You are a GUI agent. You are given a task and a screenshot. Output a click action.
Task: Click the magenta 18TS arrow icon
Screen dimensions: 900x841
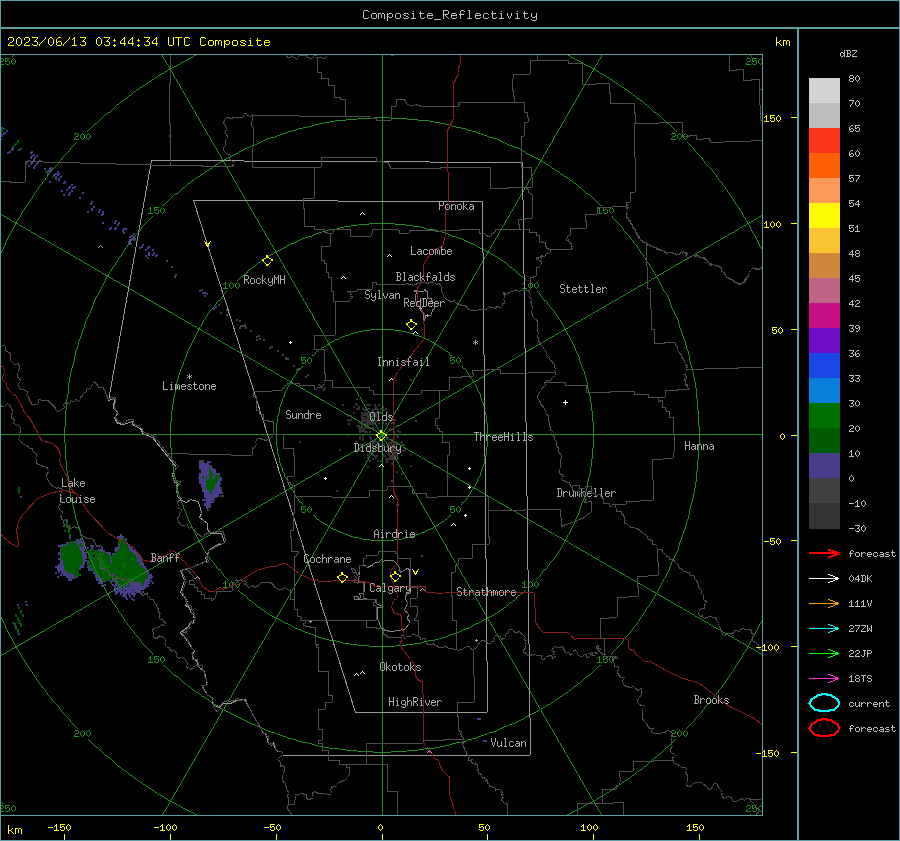(x=824, y=679)
